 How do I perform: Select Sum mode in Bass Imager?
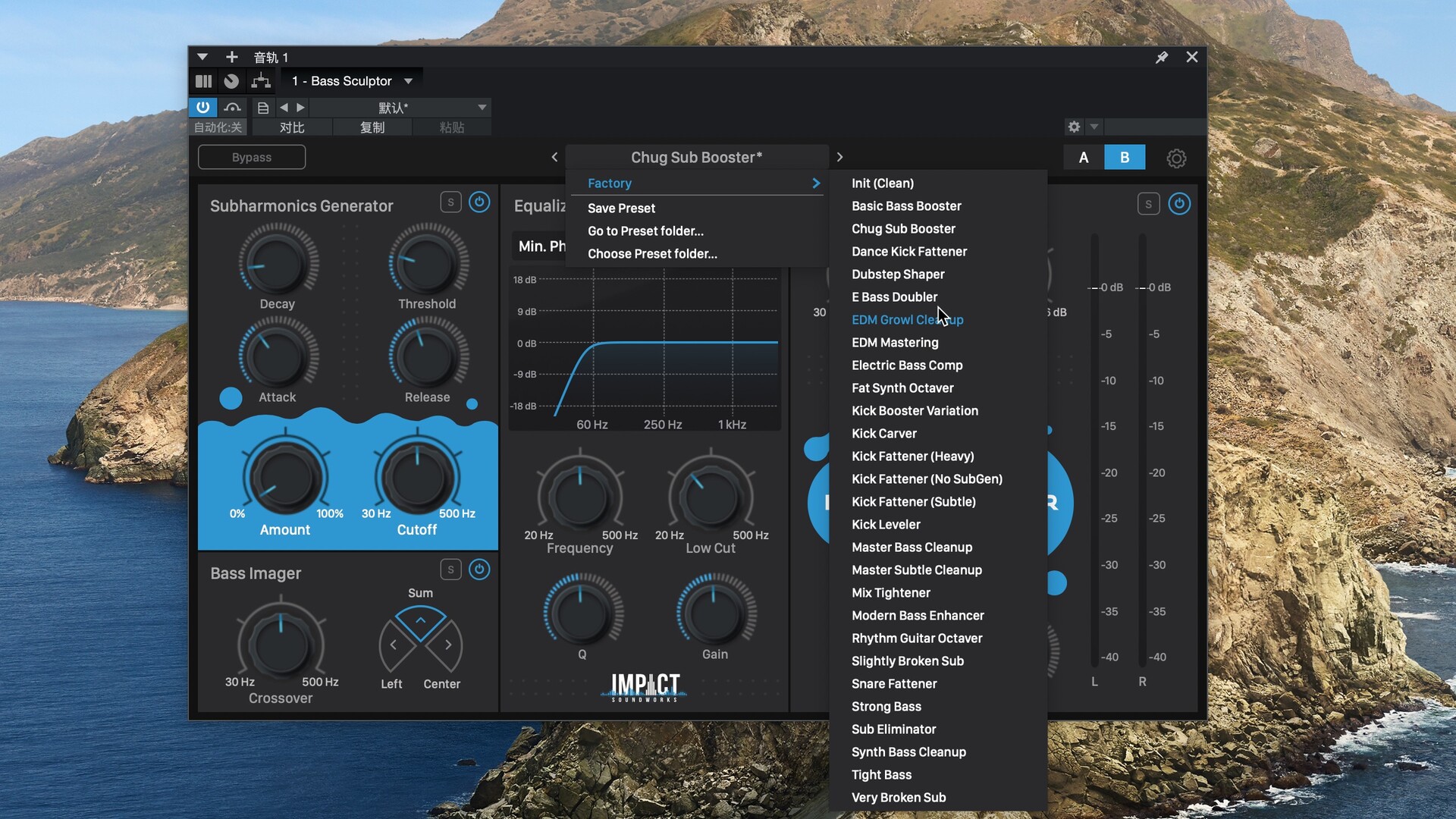(421, 622)
